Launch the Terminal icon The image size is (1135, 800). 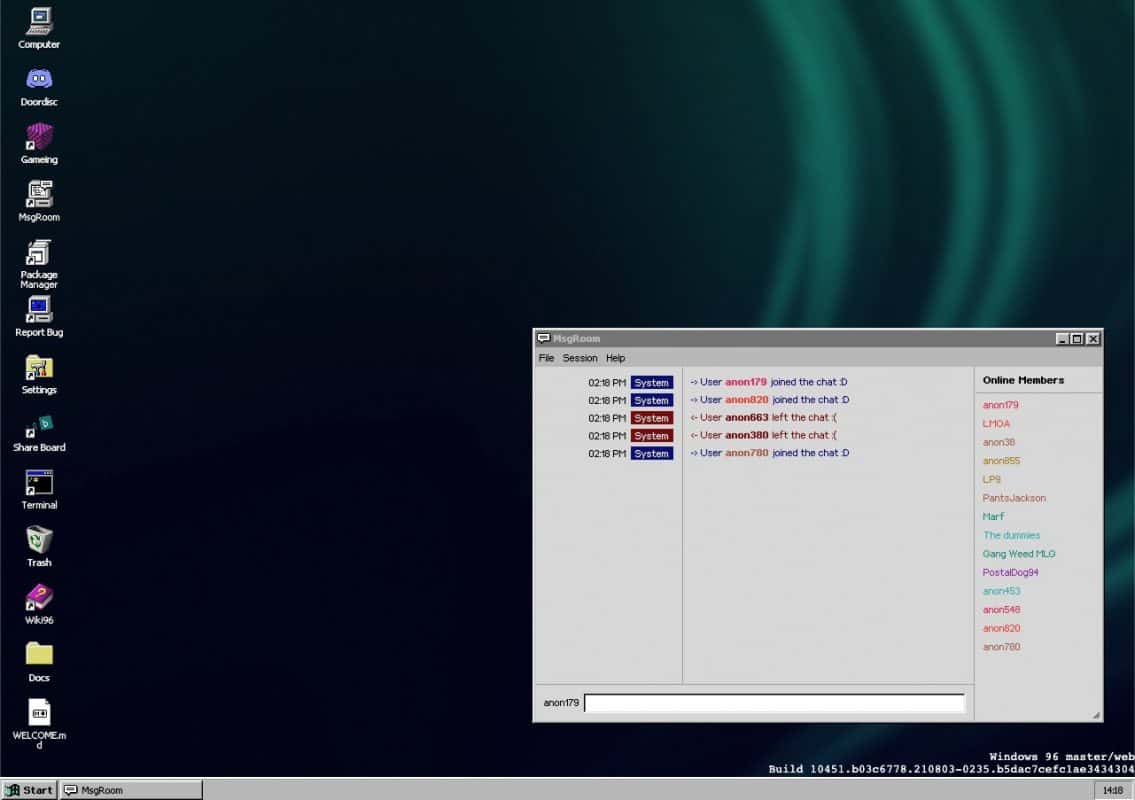coord(38,483)
